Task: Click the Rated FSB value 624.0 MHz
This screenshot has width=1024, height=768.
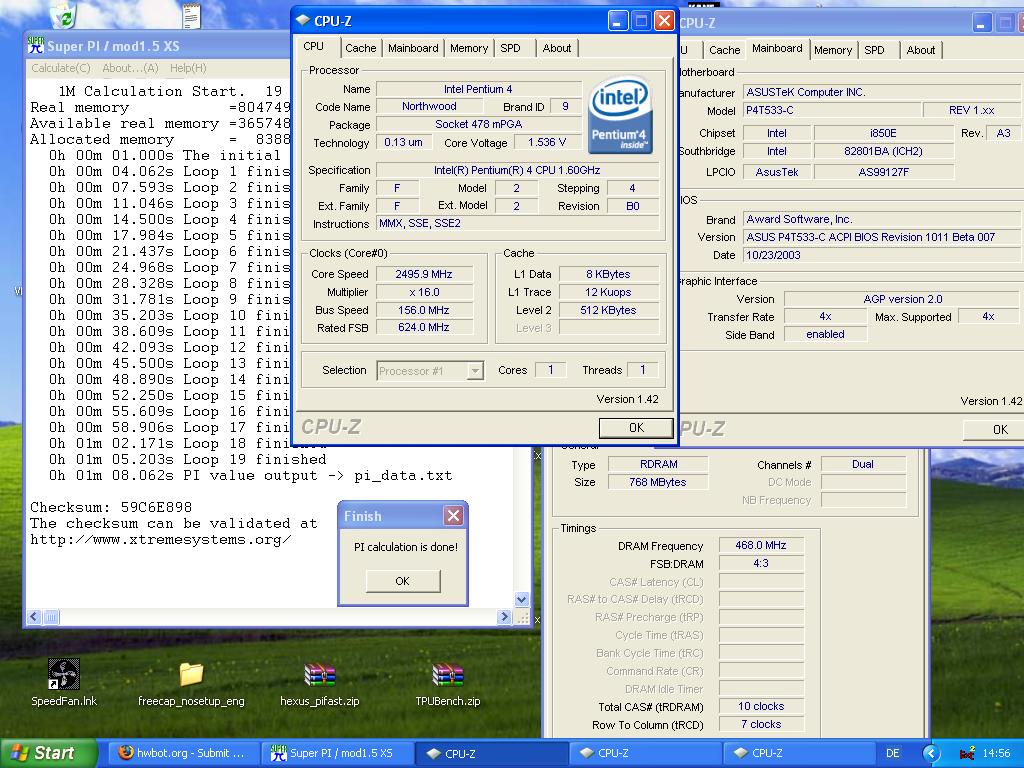Action: point(424,328)
